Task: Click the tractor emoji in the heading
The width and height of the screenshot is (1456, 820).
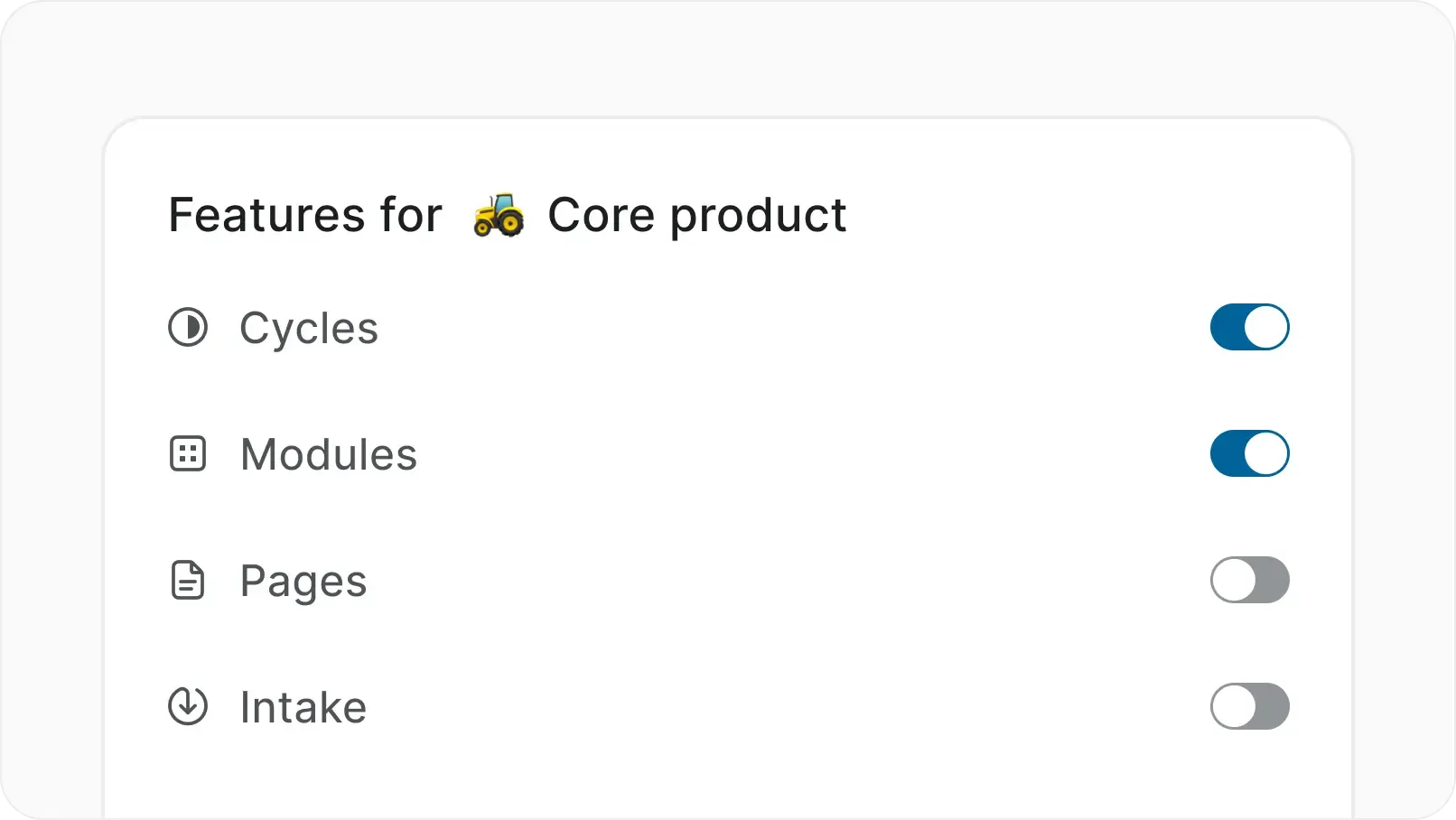Action: [498, 215]
